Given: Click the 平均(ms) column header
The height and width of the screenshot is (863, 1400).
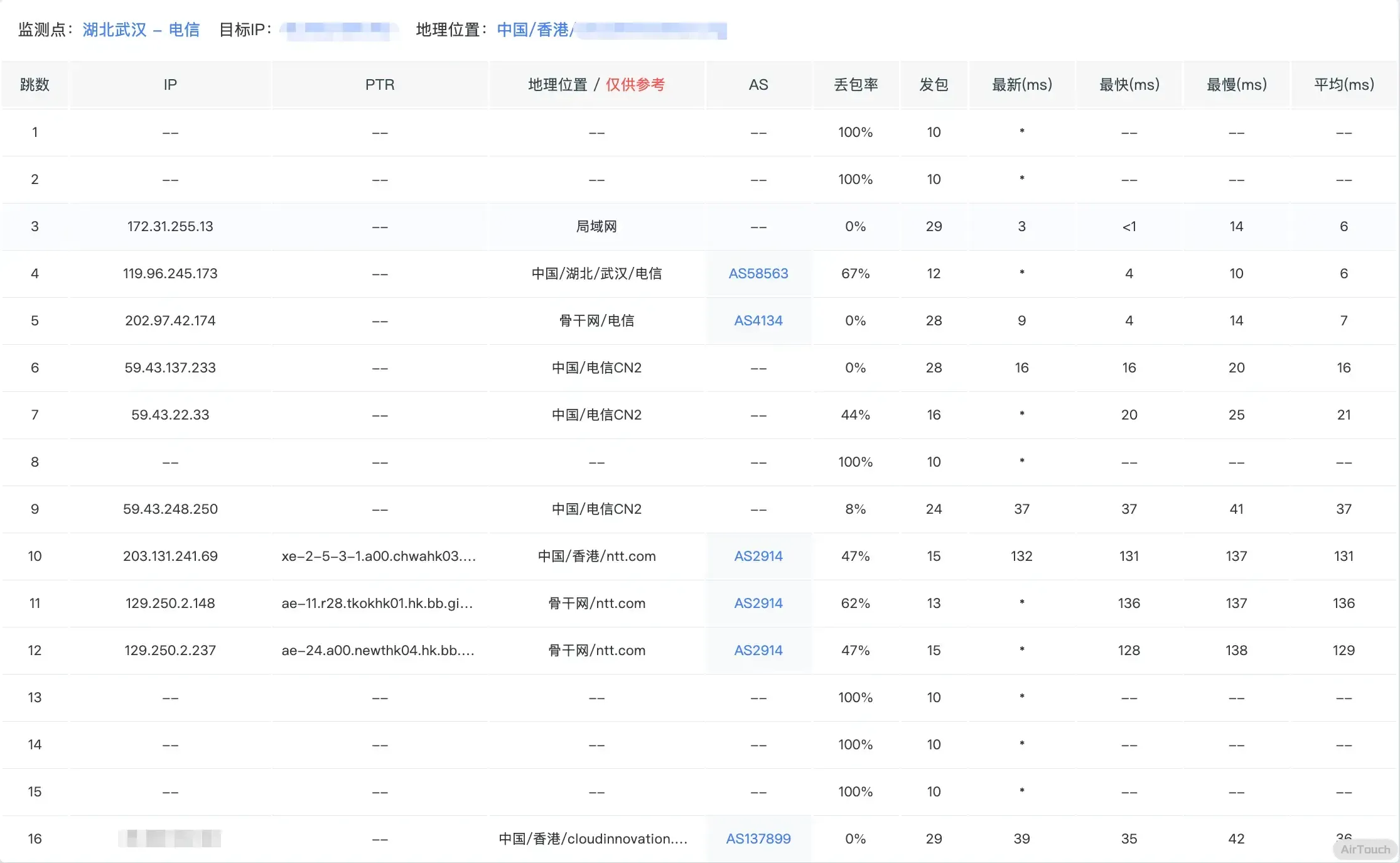Looking at the screenshot, I should 1343,84.
